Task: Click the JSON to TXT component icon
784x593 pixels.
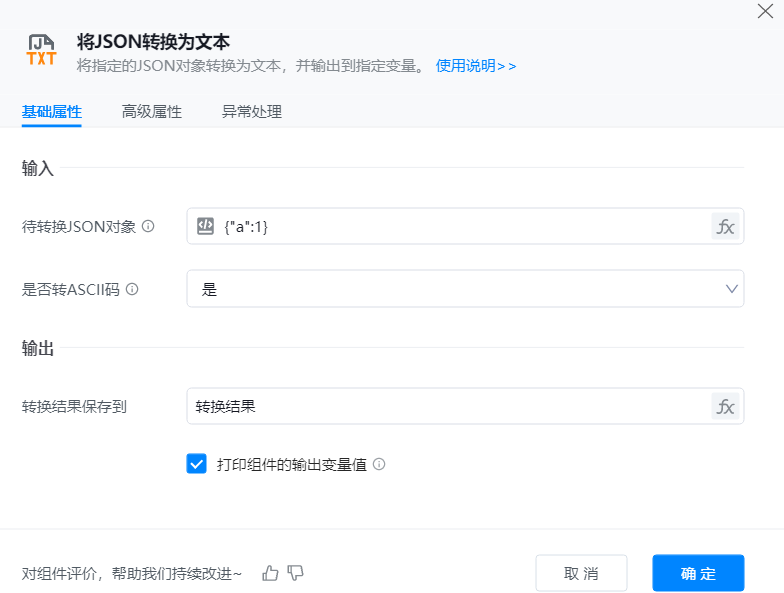Action: [x=42, y=50]
